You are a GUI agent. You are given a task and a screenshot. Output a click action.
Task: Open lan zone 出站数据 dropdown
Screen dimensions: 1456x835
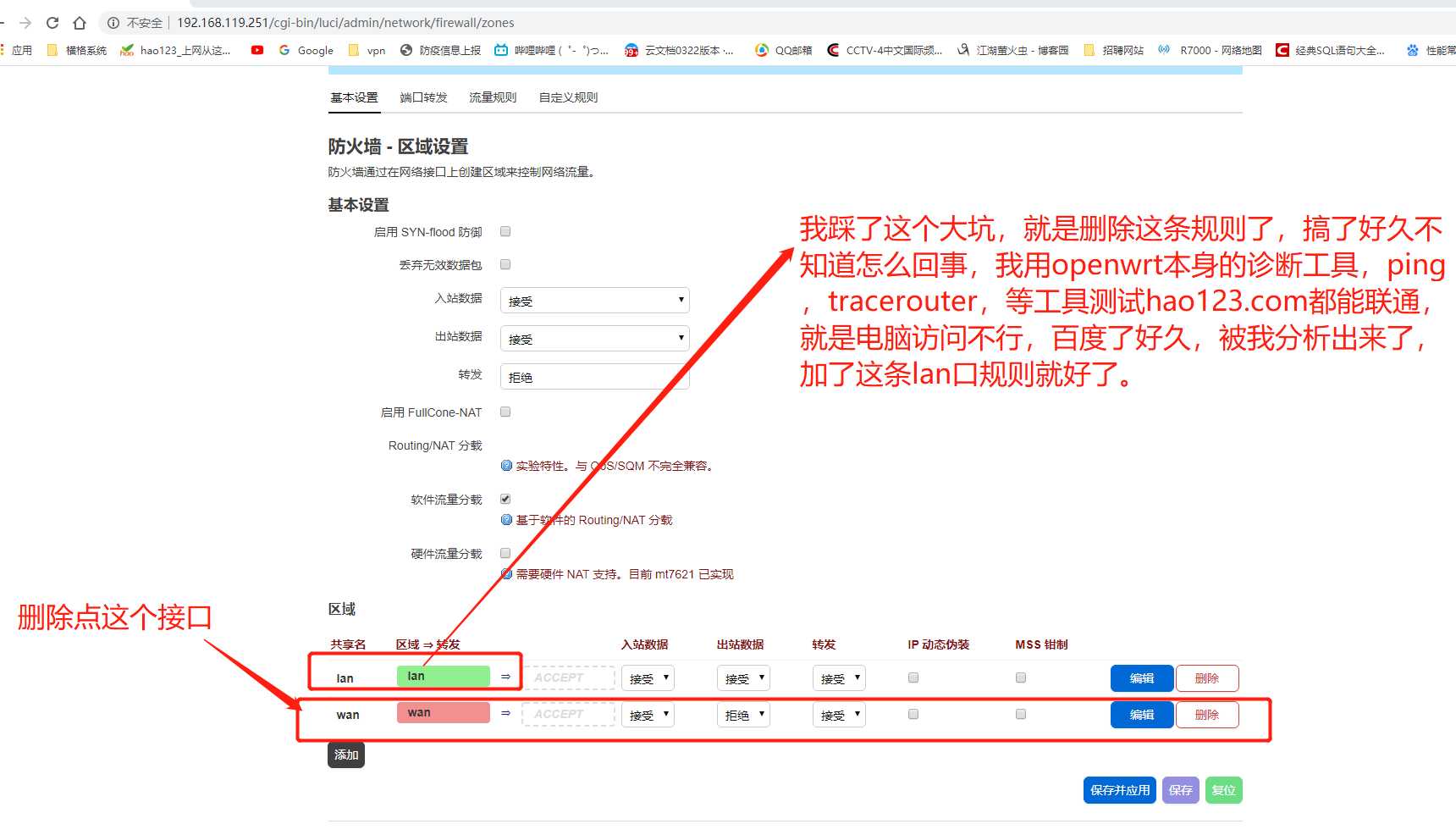pos(743,678)
